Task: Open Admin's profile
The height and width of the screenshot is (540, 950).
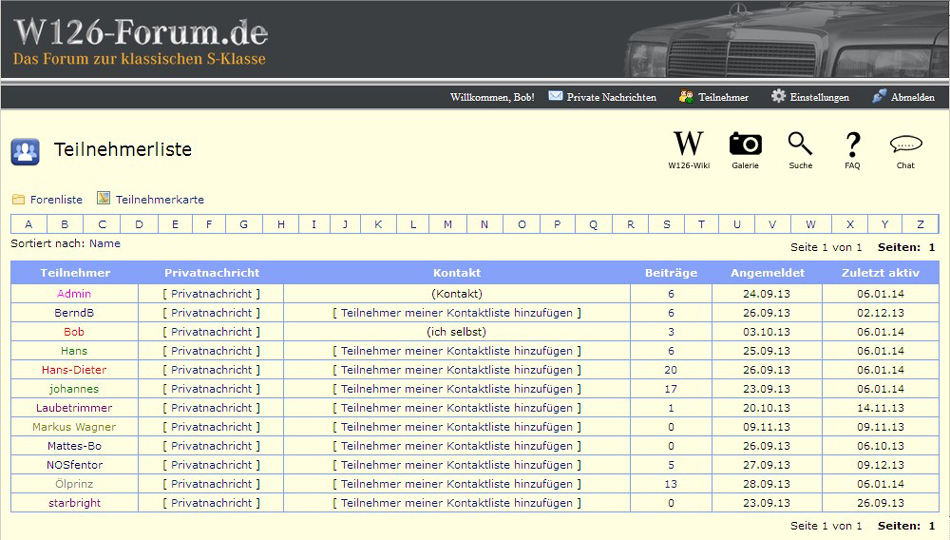Action: tap(74, 293)
